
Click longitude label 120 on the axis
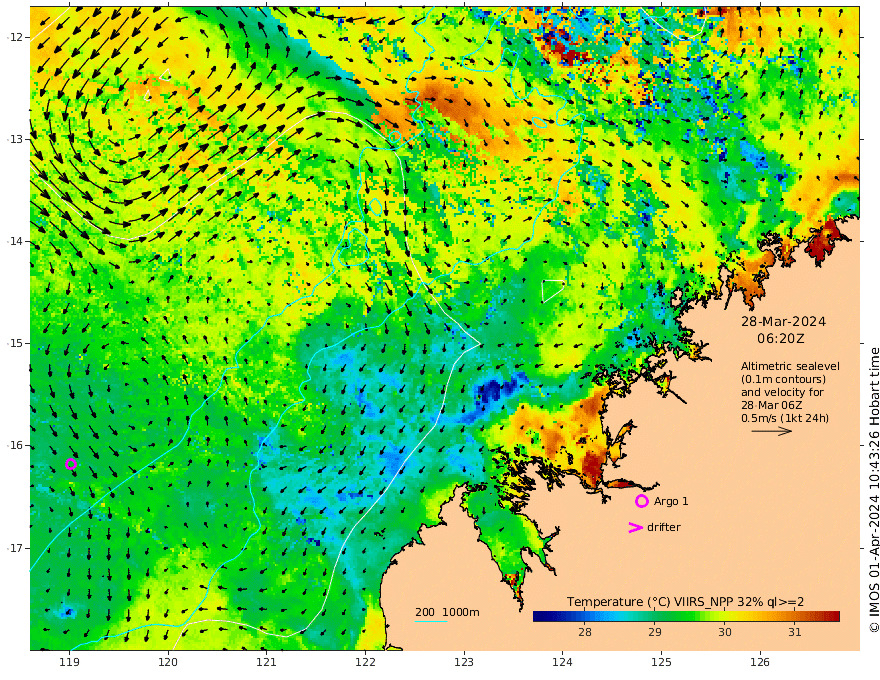click(x=168, y=662)
